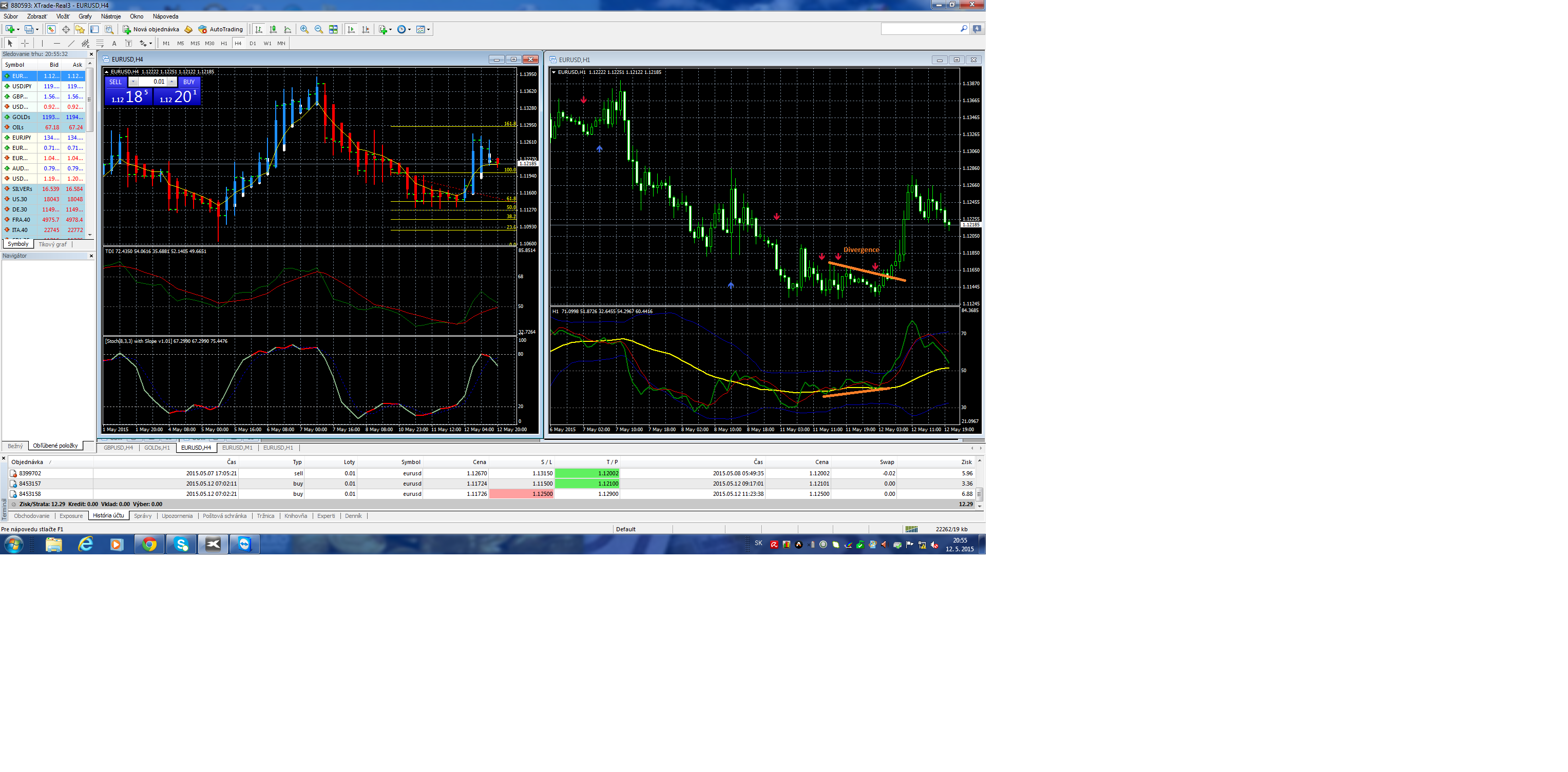Select the equidistant channel tool
This screenshot has width=1568, height=772.
click(85, 43)
